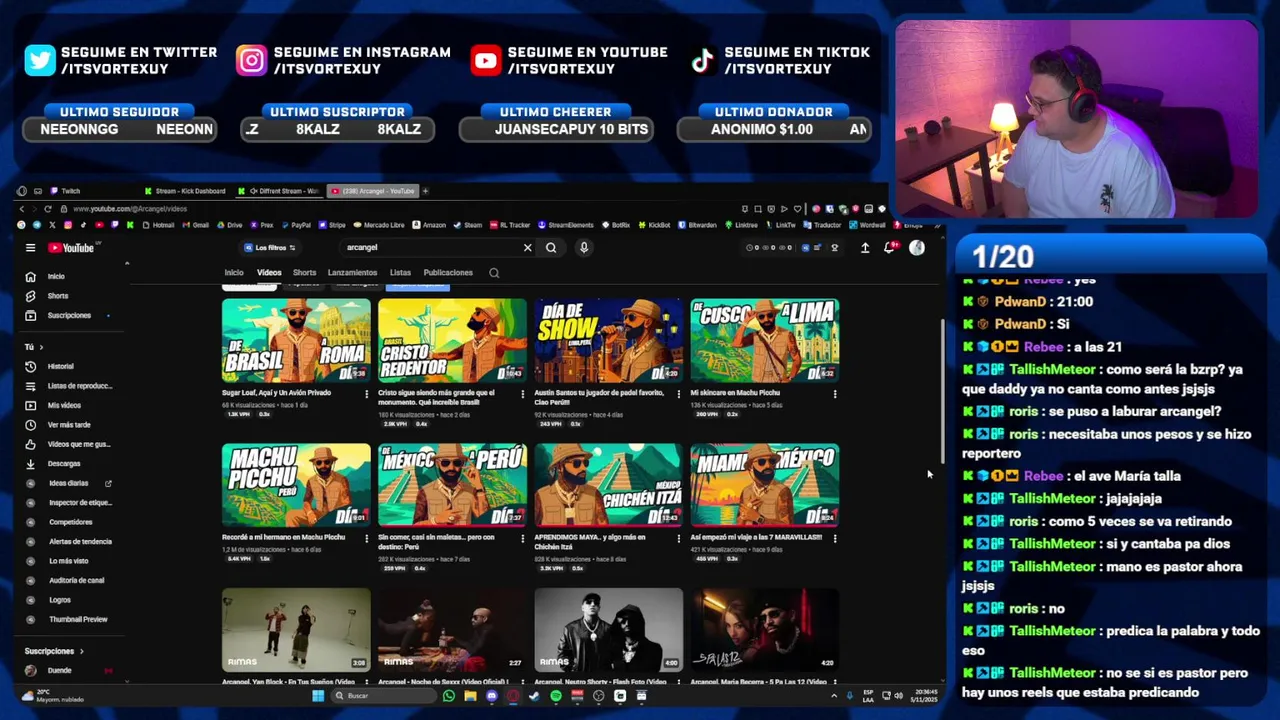
Task: Open the Gmail bookmark
Action: pos(197,225)
